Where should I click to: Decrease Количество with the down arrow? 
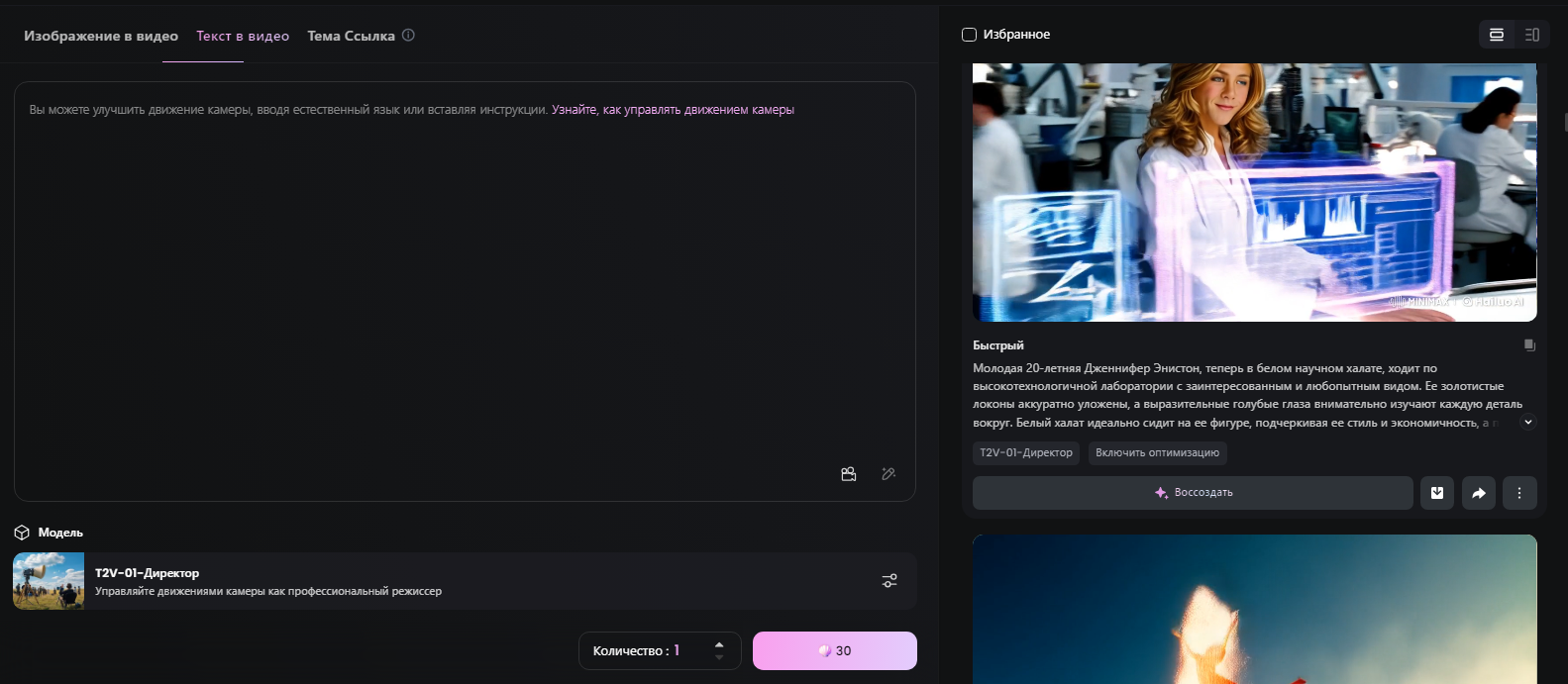(x=719, y=657)
